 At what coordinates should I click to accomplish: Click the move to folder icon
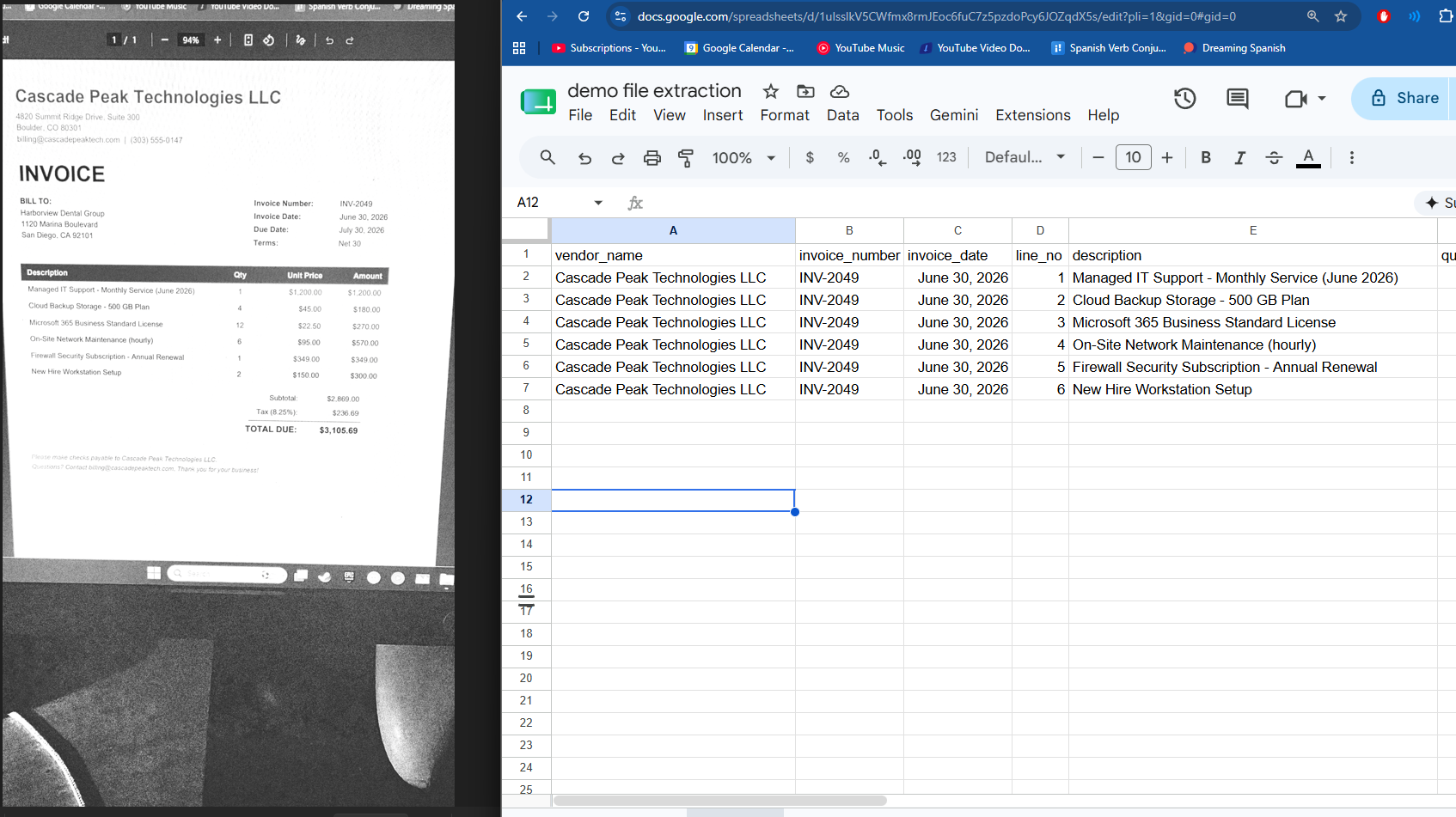[x=805, y=91]
